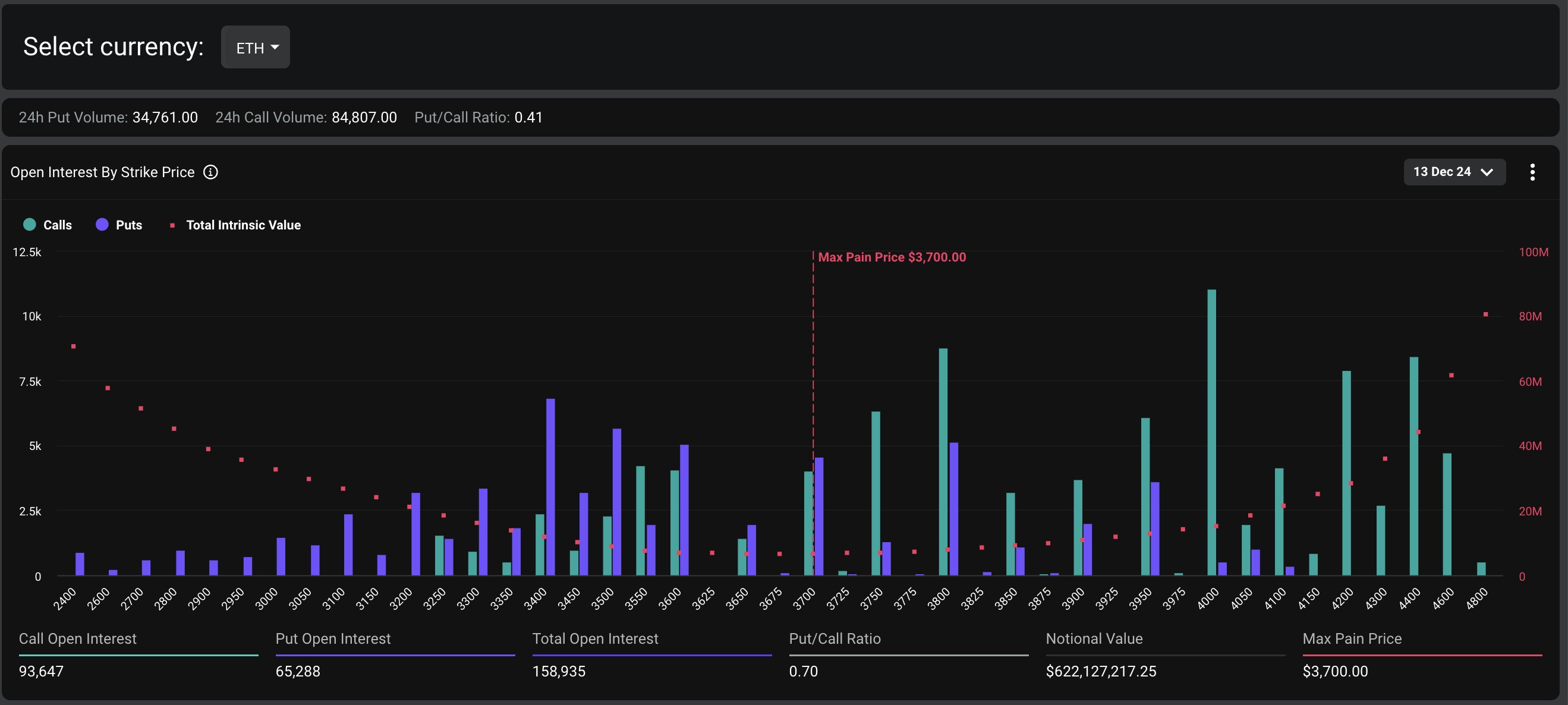The image size is (1568, 705).
Task: Toggle the Puts series legend item
Action: tap(128, 225)
